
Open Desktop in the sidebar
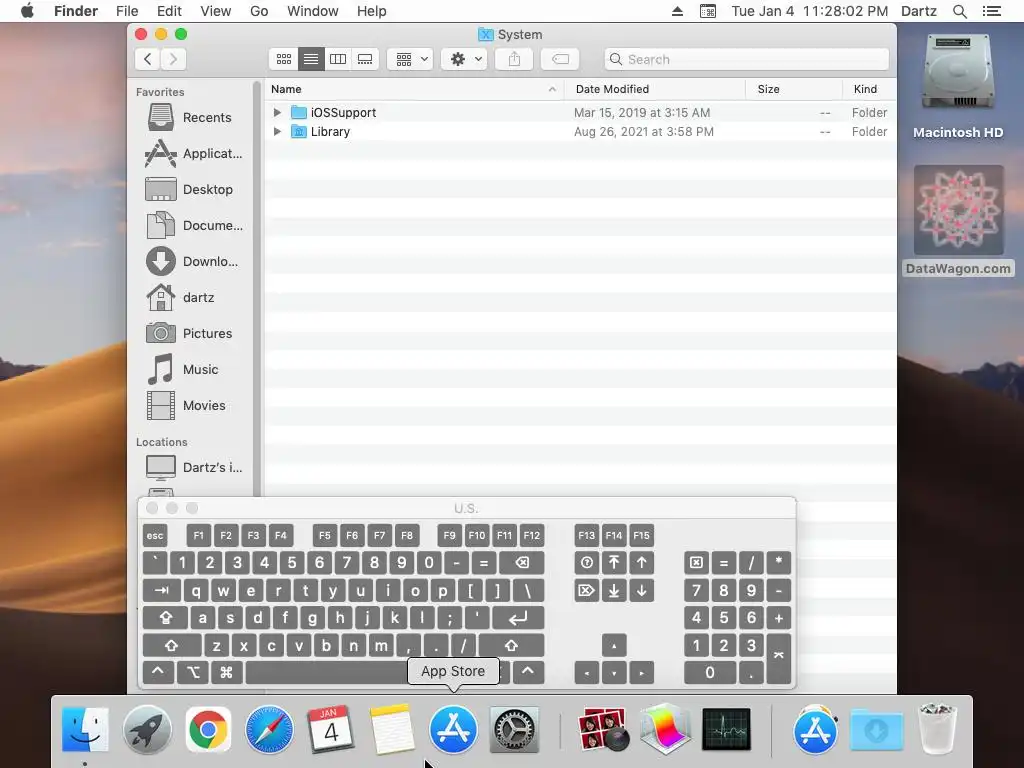(191, 189)
